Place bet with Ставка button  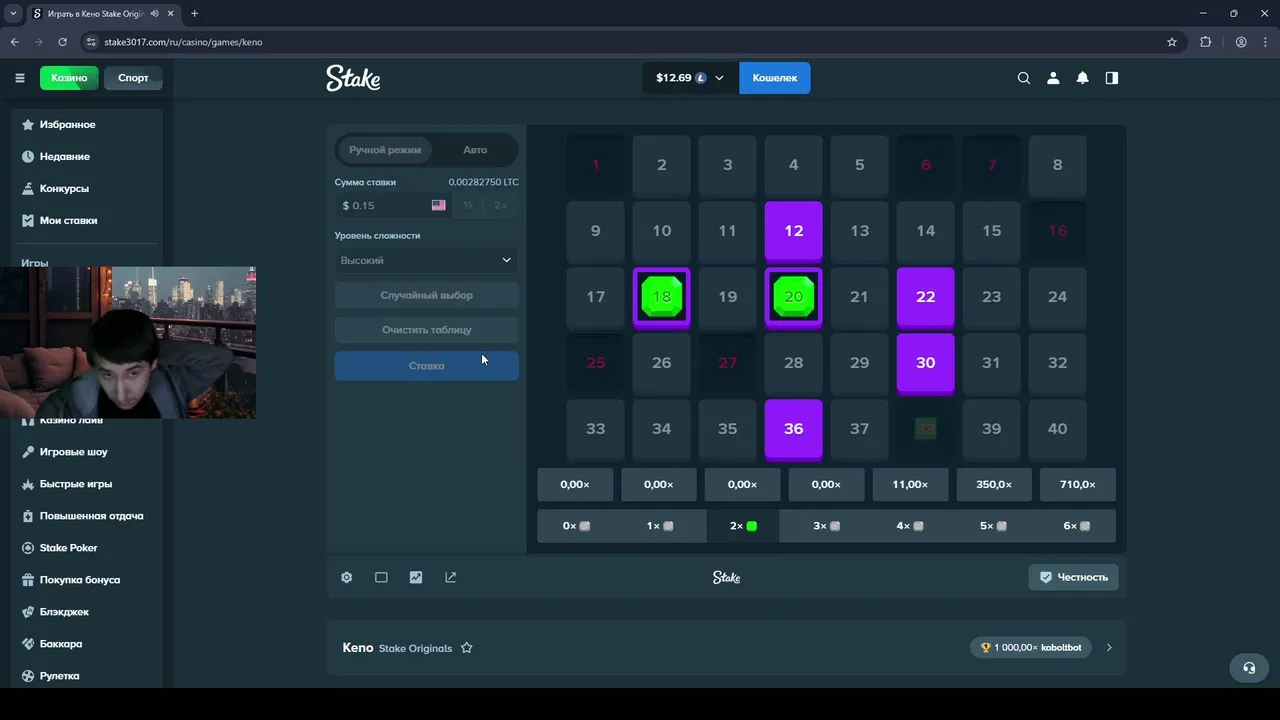tap(427, 366)
